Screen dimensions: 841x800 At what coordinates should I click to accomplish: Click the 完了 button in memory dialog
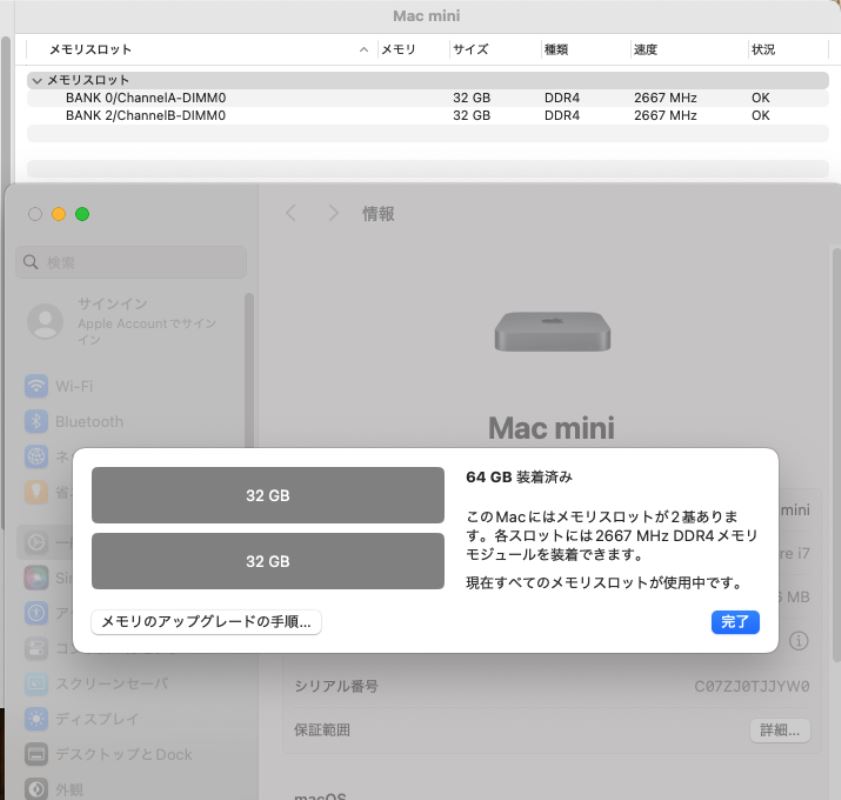(x=735, y=622)
